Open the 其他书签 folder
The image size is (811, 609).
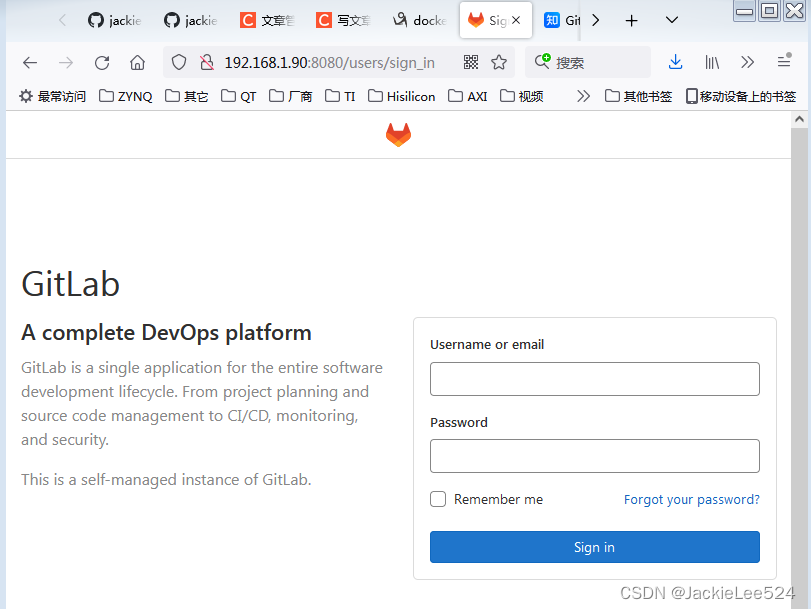coord(638,96)
